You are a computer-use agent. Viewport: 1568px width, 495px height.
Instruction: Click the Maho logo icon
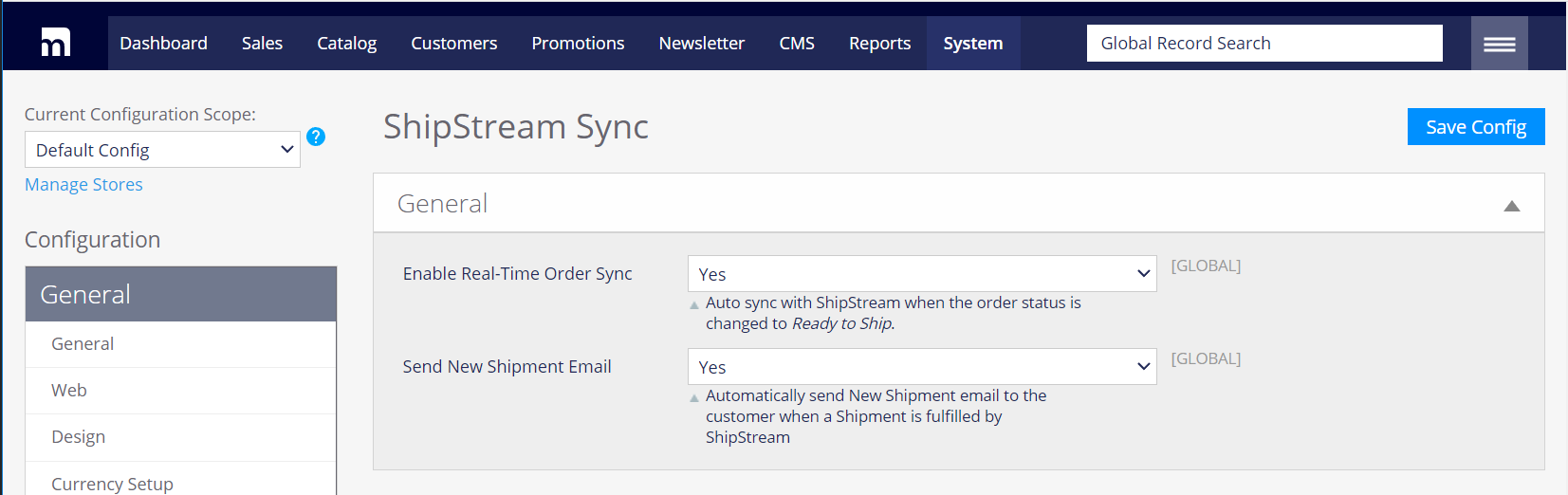coord(55,43)
